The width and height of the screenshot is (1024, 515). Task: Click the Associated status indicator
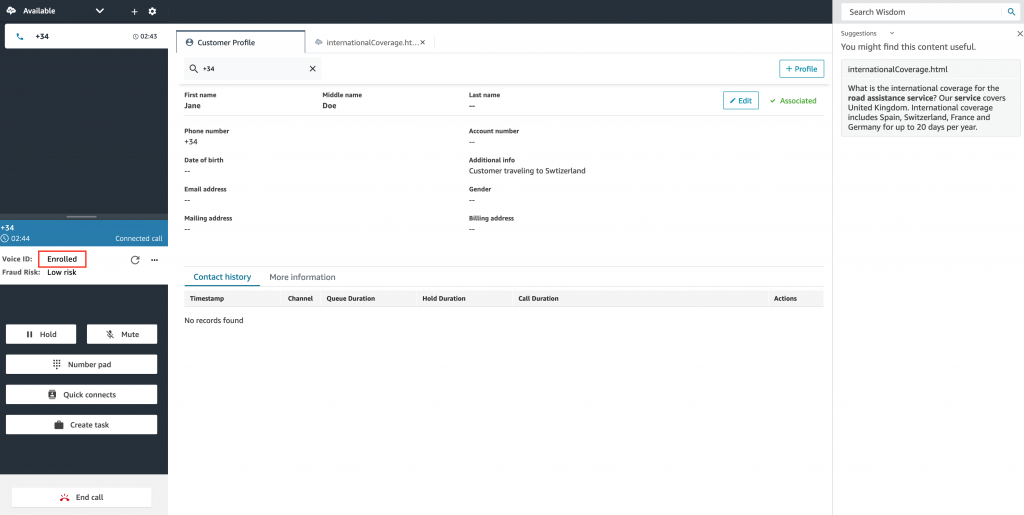pos(793,101)
